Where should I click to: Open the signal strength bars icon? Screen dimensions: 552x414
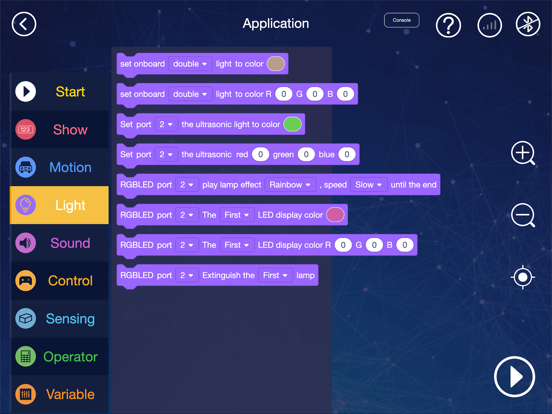[x=489, y=25]
